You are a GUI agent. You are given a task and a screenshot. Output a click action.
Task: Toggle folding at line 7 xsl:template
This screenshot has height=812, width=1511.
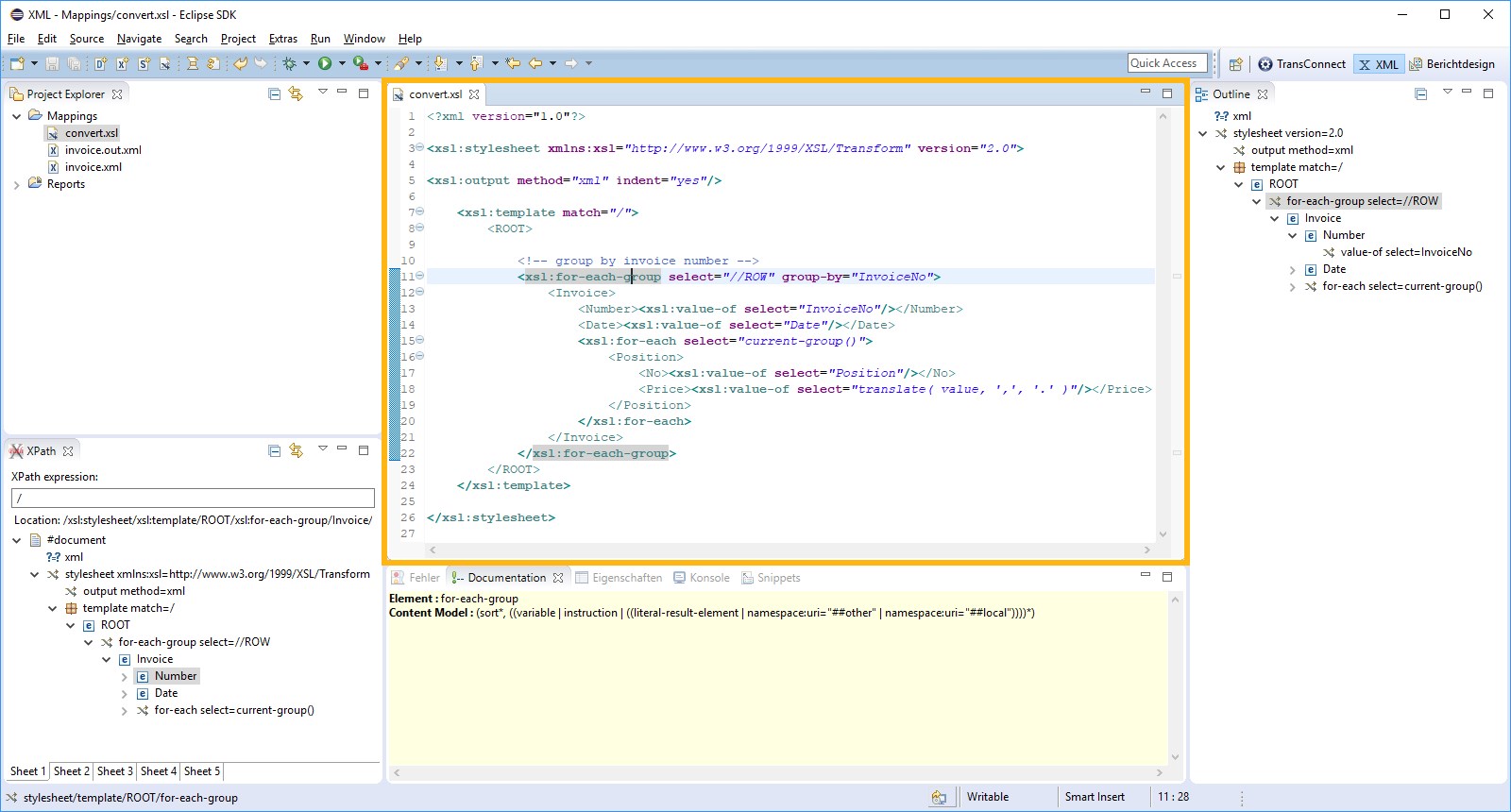point(420,211)
